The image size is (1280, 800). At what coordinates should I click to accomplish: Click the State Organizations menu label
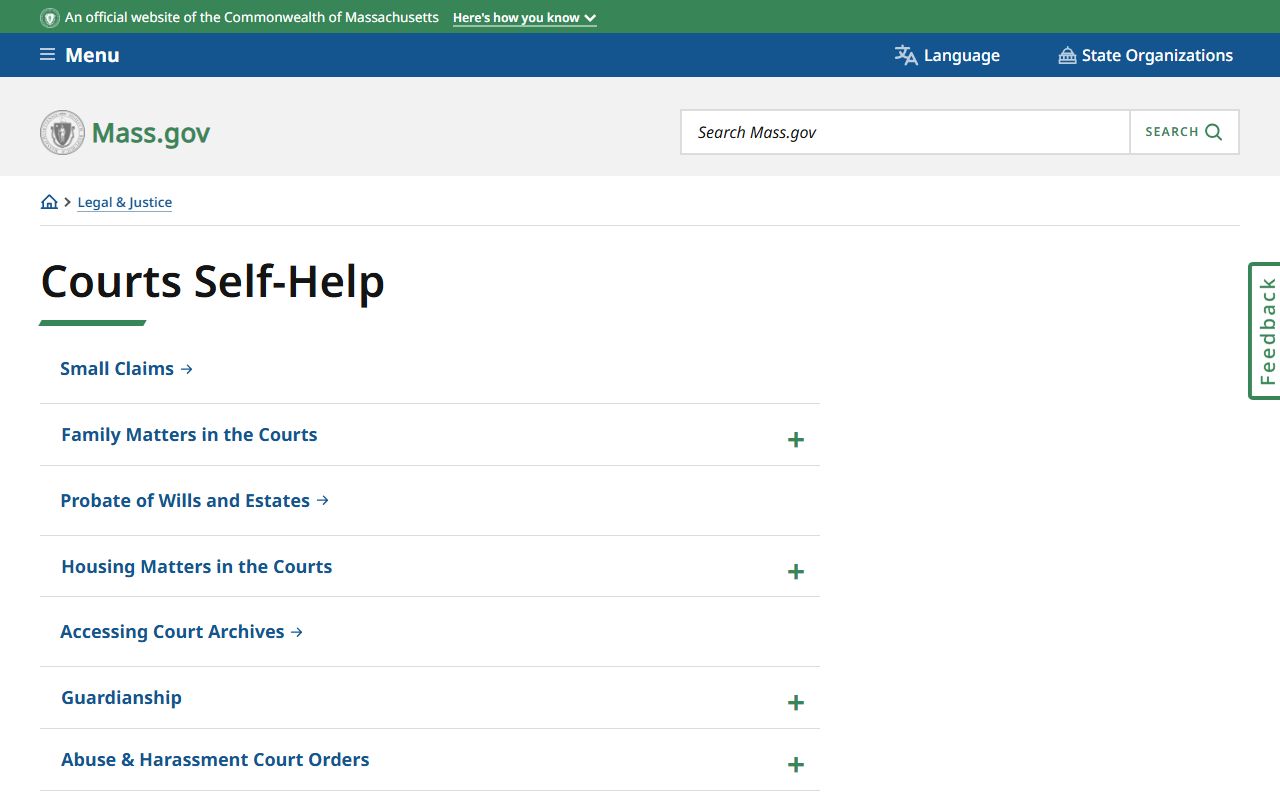[1157, 56]
